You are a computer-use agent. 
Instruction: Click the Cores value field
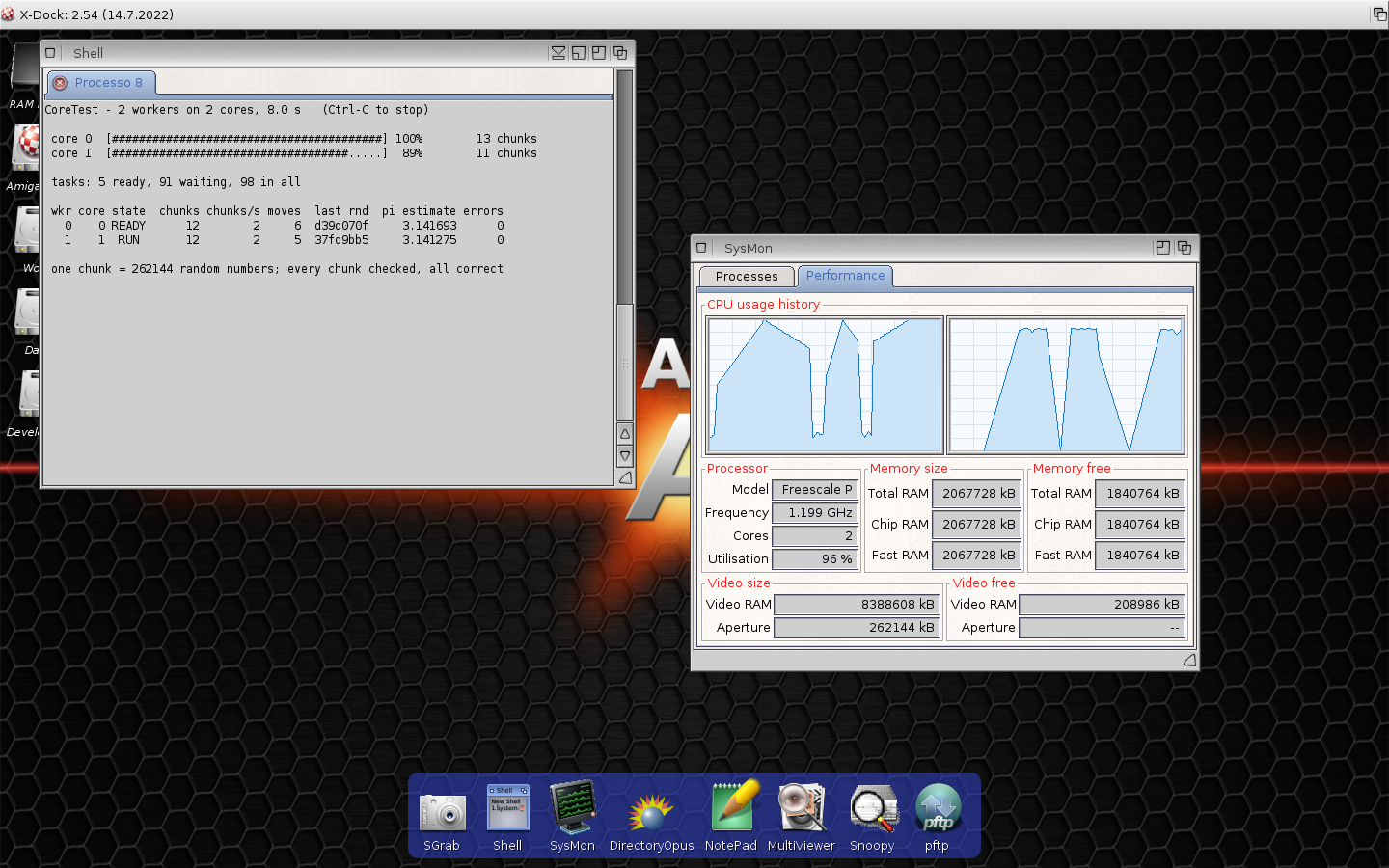coord(815,536)
